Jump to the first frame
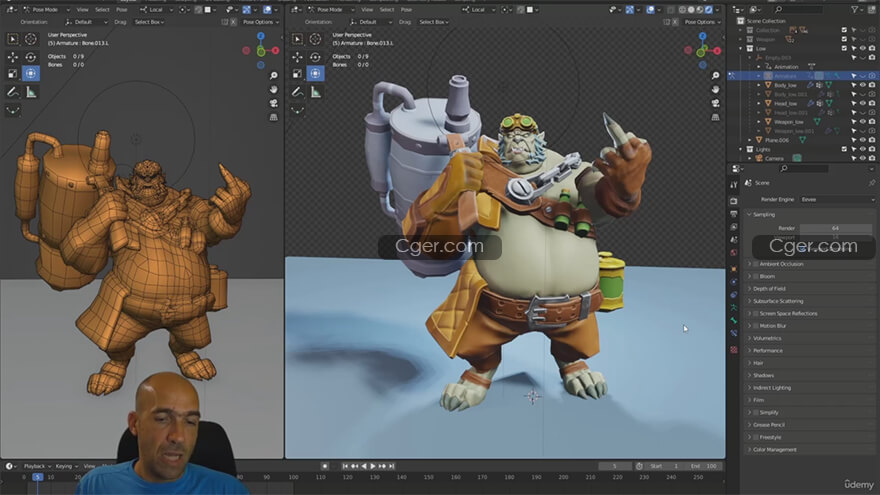The height and width of the screenshot is (495, 880). click(345, 466)
